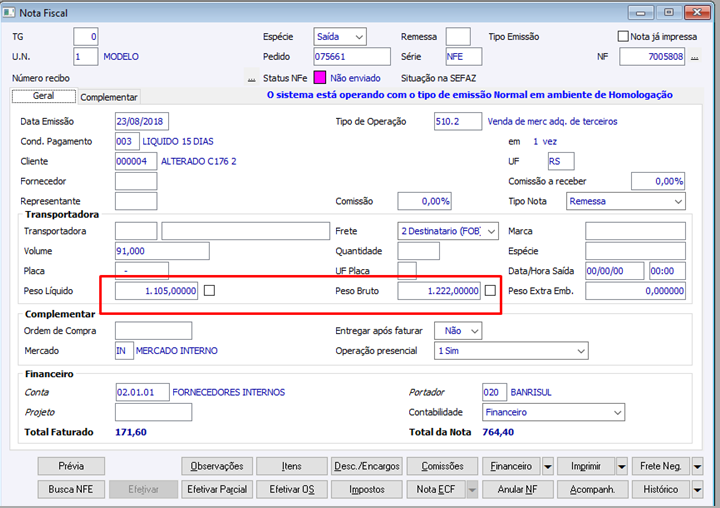Click the Volume field showing 91,000
The width and height of the screenshot is (720, 508).
(x=162, y=251)
